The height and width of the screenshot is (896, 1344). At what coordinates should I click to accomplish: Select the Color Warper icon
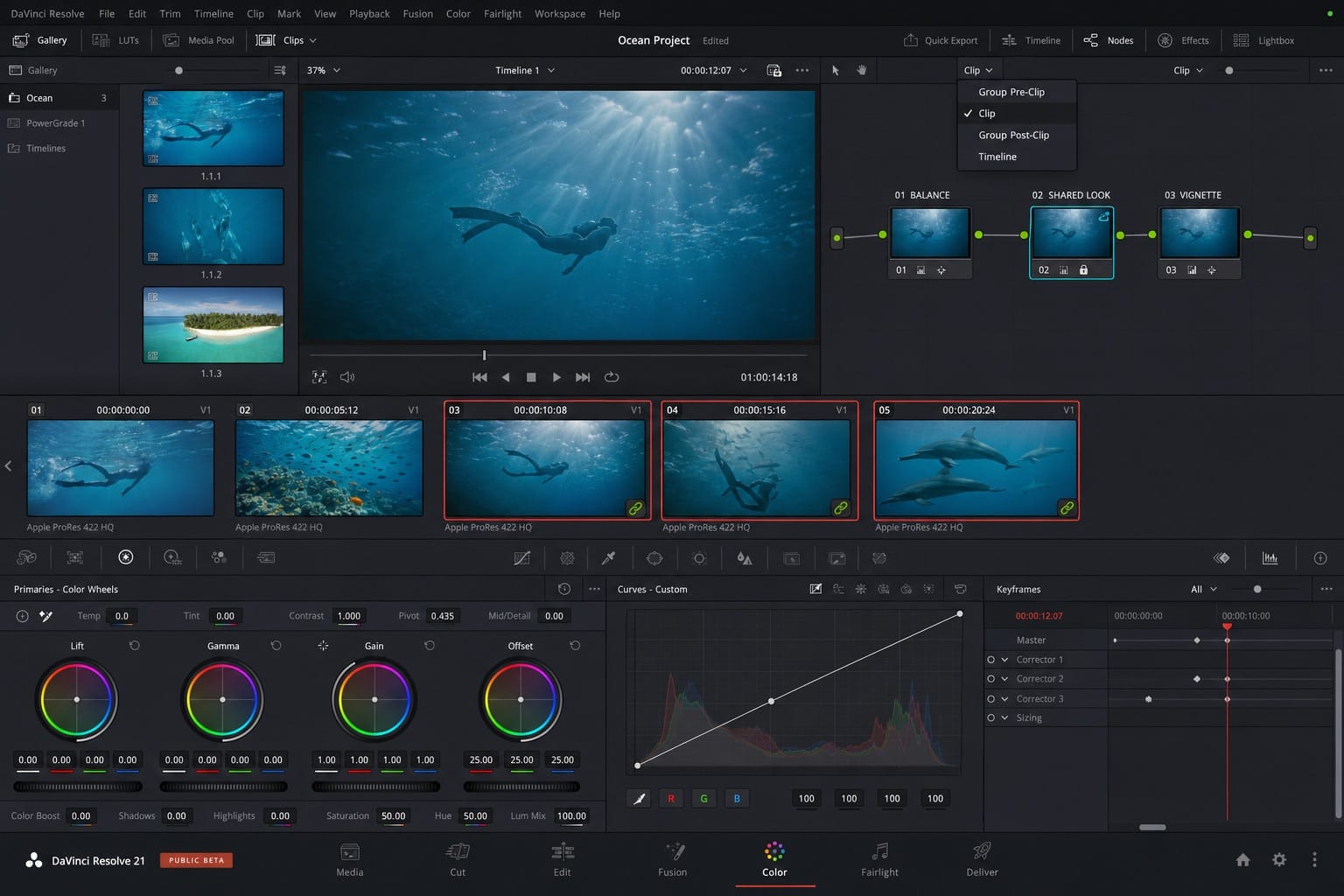567,557
